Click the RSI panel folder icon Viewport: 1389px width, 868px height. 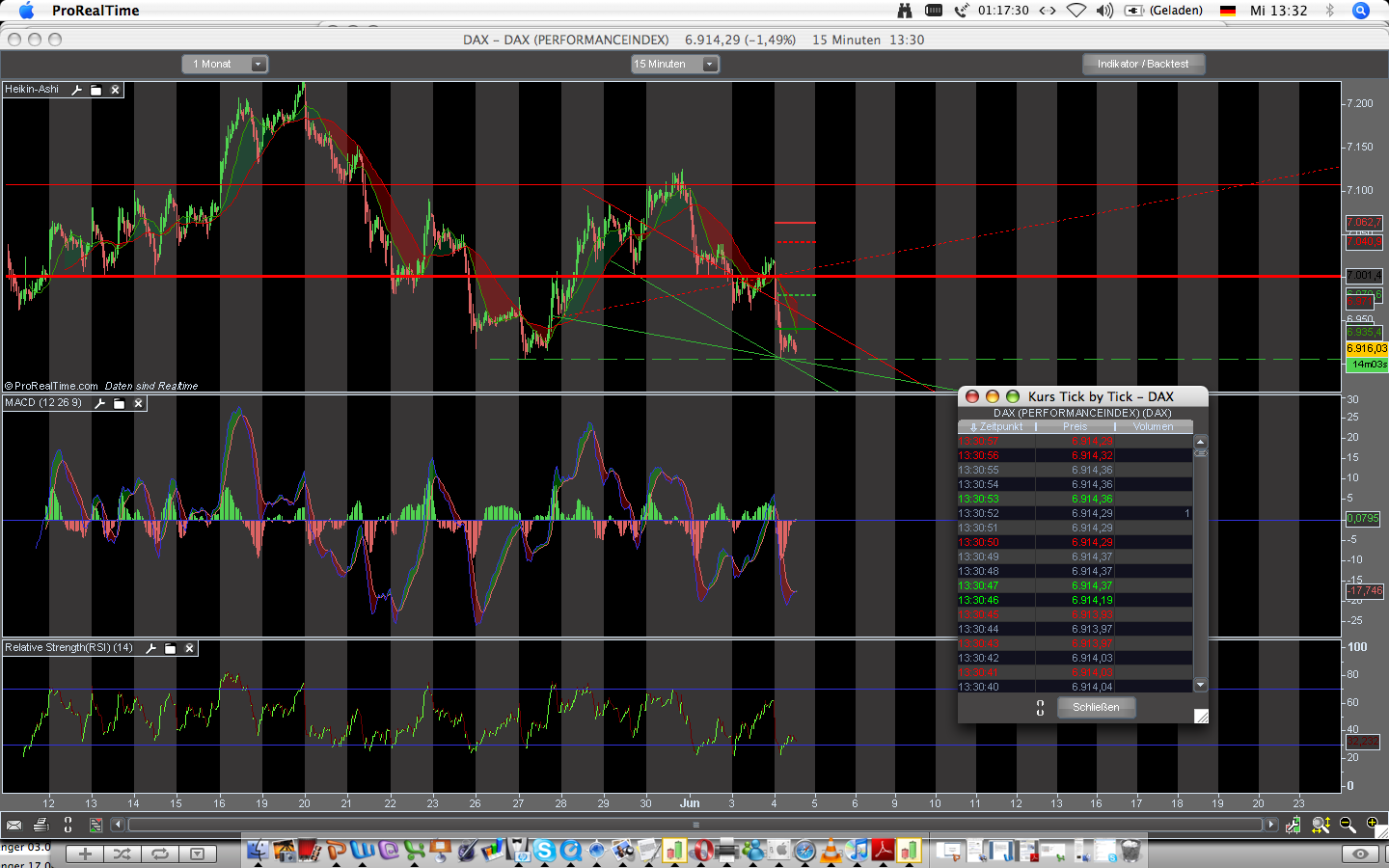[x=171, y=648]
